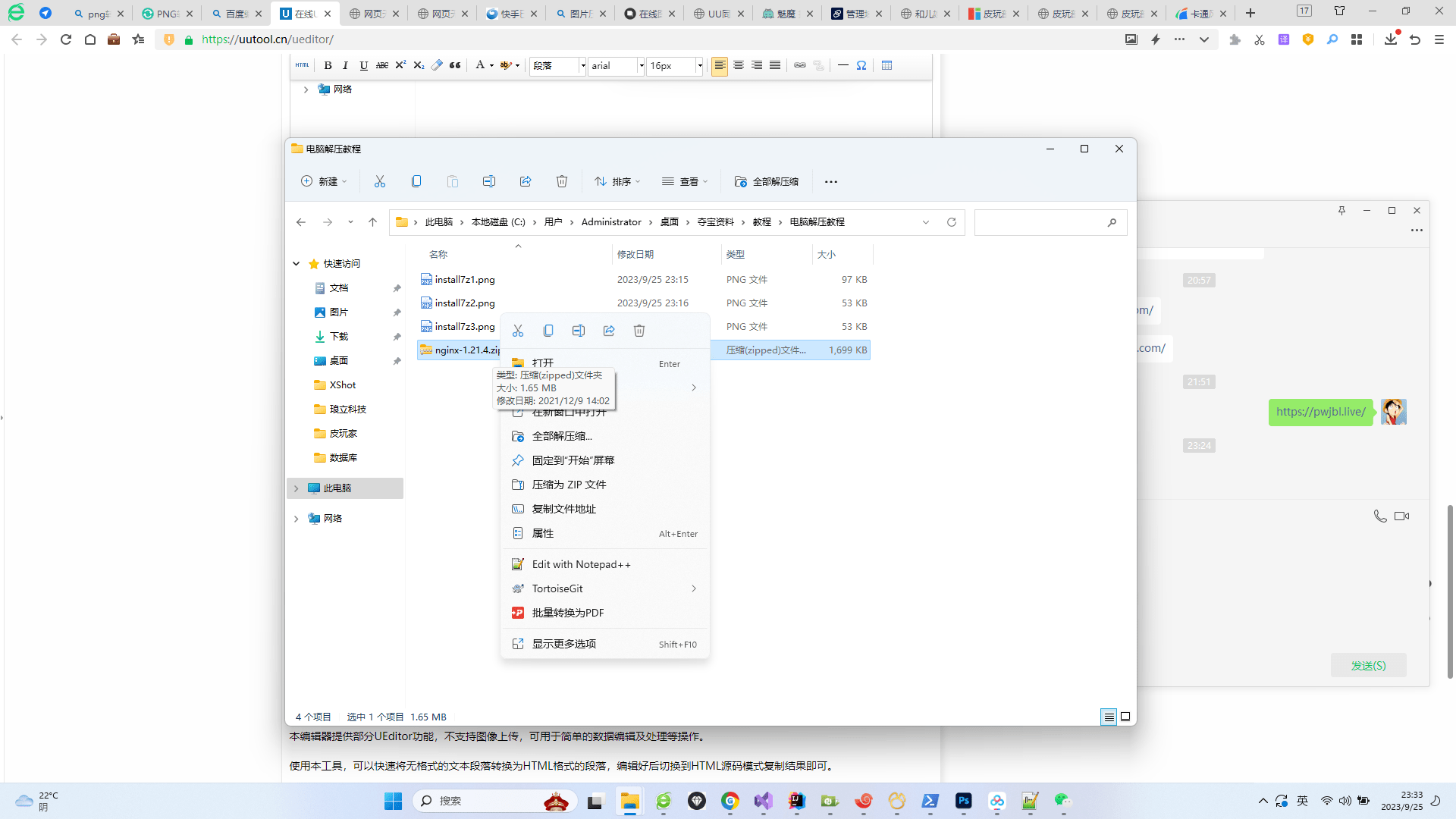Click the 发送(S) send button
The image size is (1456, 819).
point(1368,665)
